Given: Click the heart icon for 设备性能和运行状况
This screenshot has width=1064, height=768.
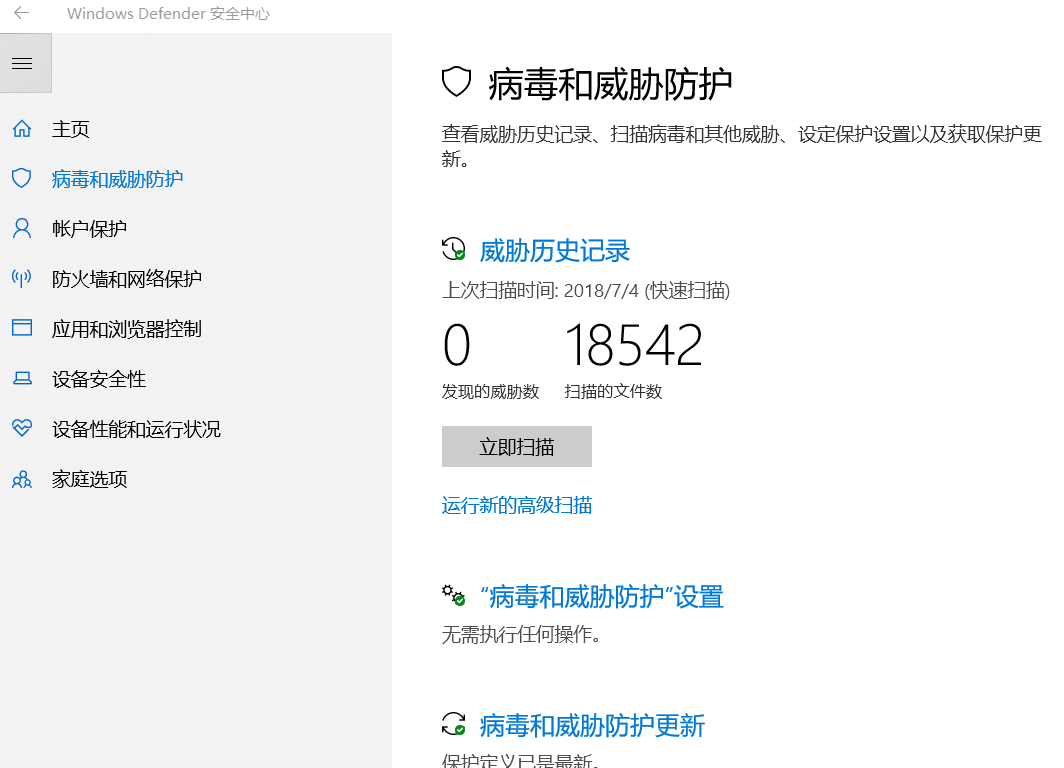Looking at the screenshot, I should coord(22,428).
